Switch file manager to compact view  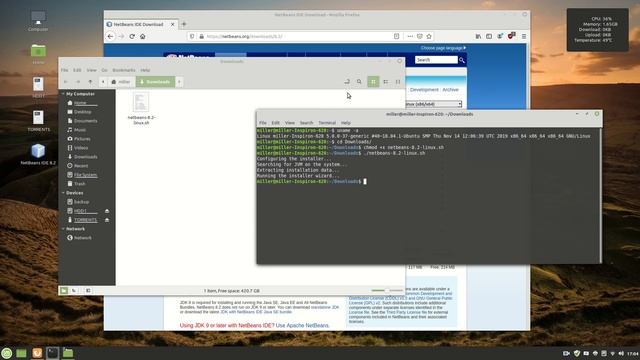click(398, 82)
